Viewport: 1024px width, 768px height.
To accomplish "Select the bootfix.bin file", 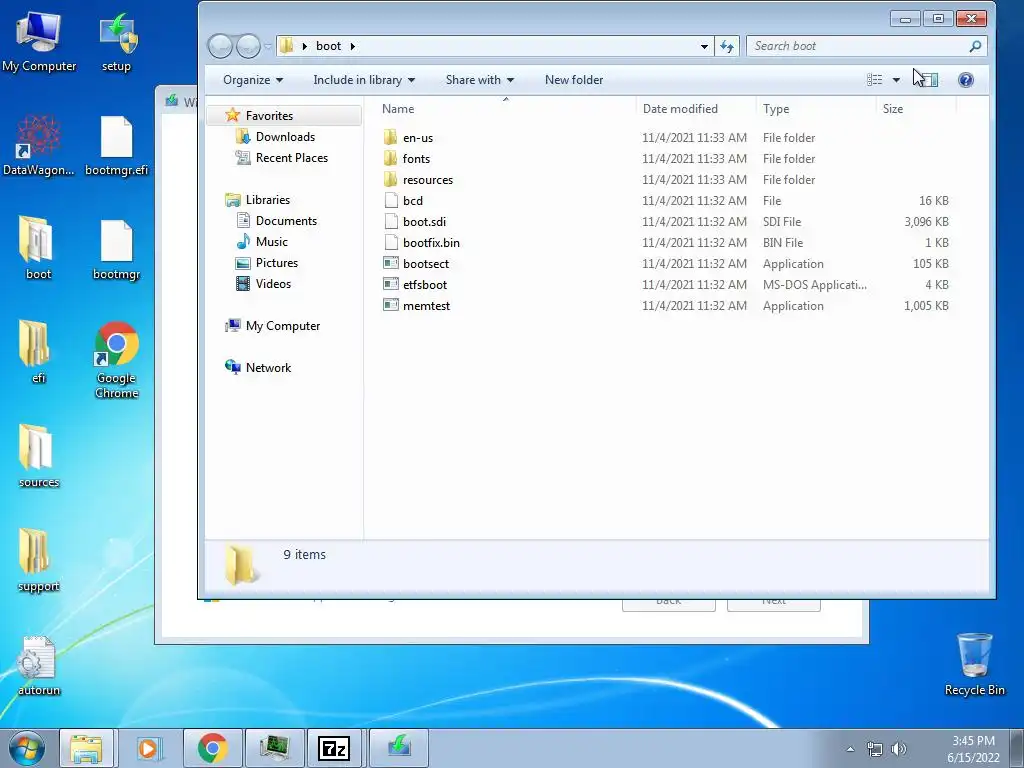I will point(431,242).
